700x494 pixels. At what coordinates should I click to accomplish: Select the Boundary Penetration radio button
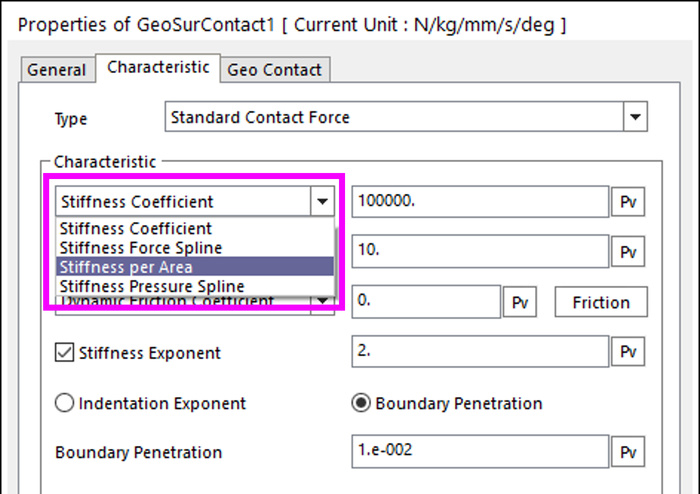tap(361, 403)
